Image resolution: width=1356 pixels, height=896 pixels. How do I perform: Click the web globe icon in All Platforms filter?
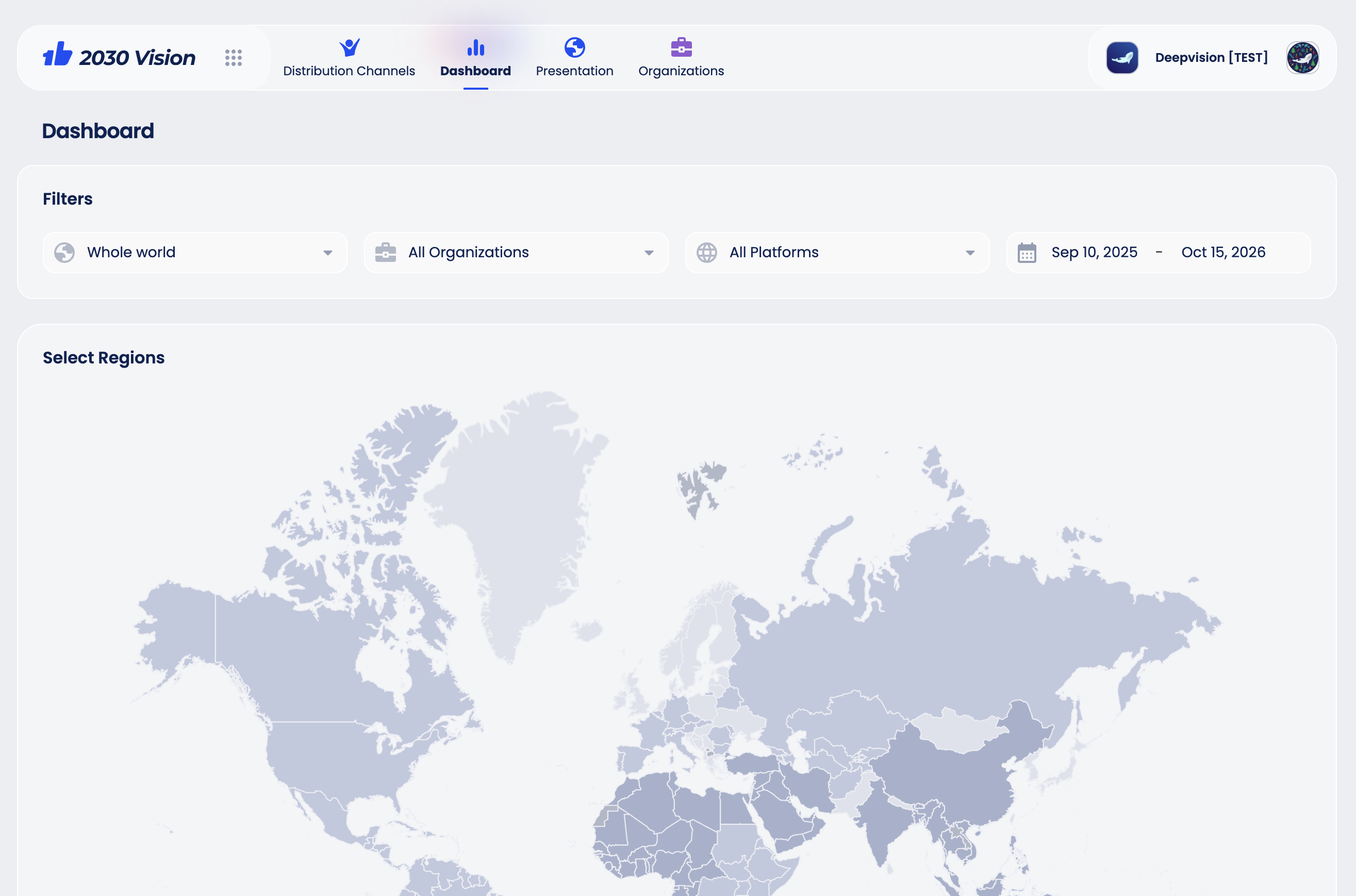coord(707,253)
